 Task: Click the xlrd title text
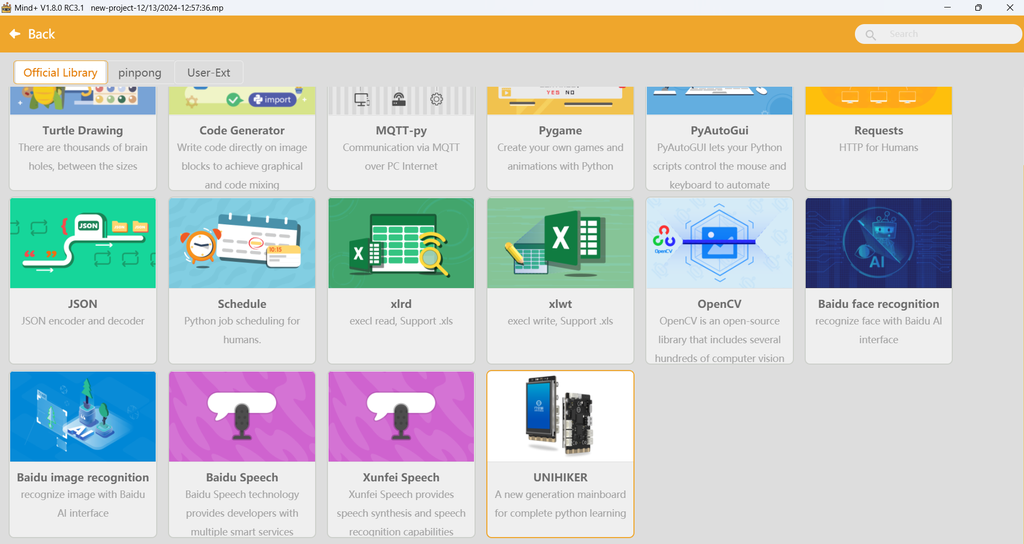(x=401, y=304)
